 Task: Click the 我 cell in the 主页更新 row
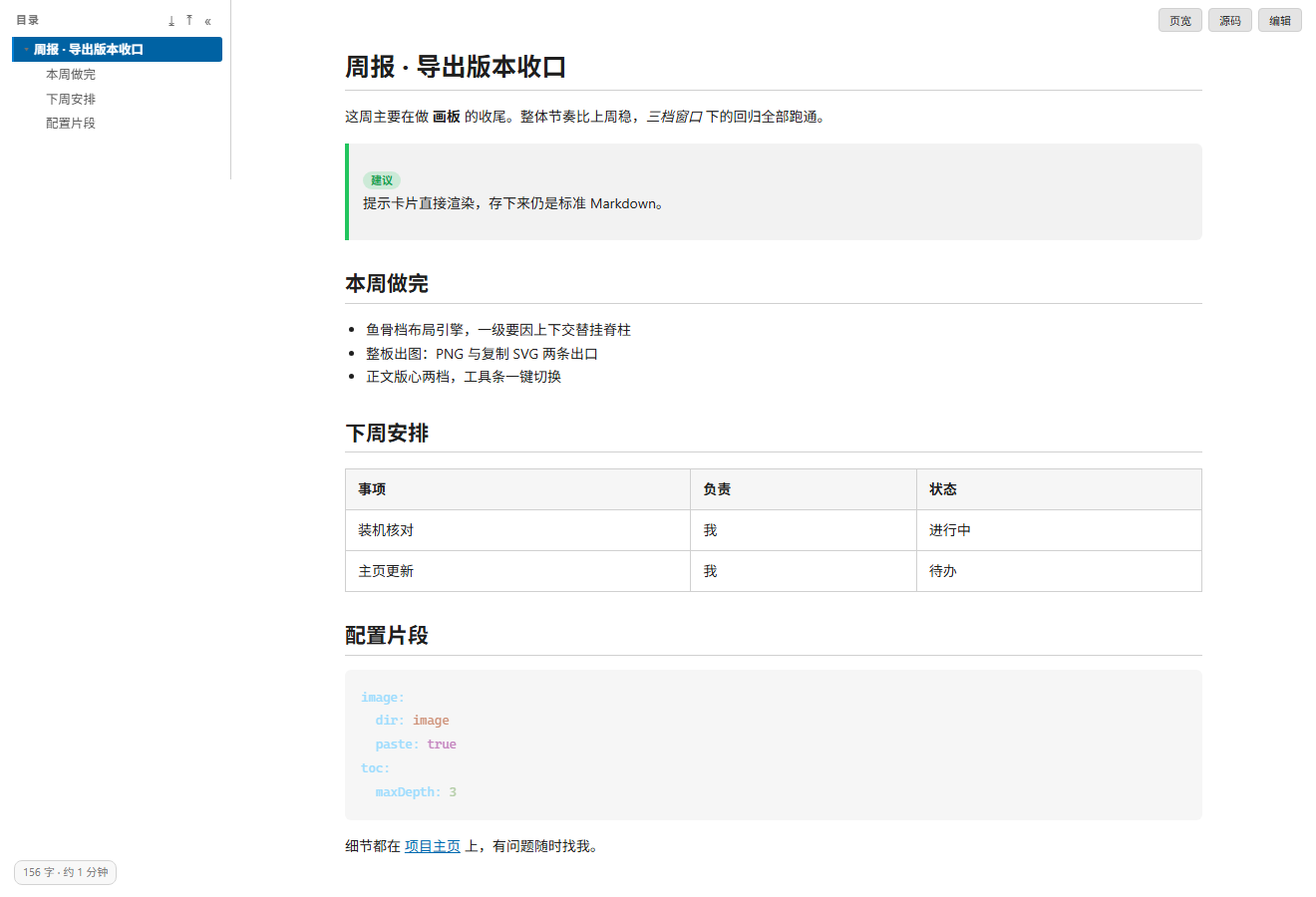point(804,571)
